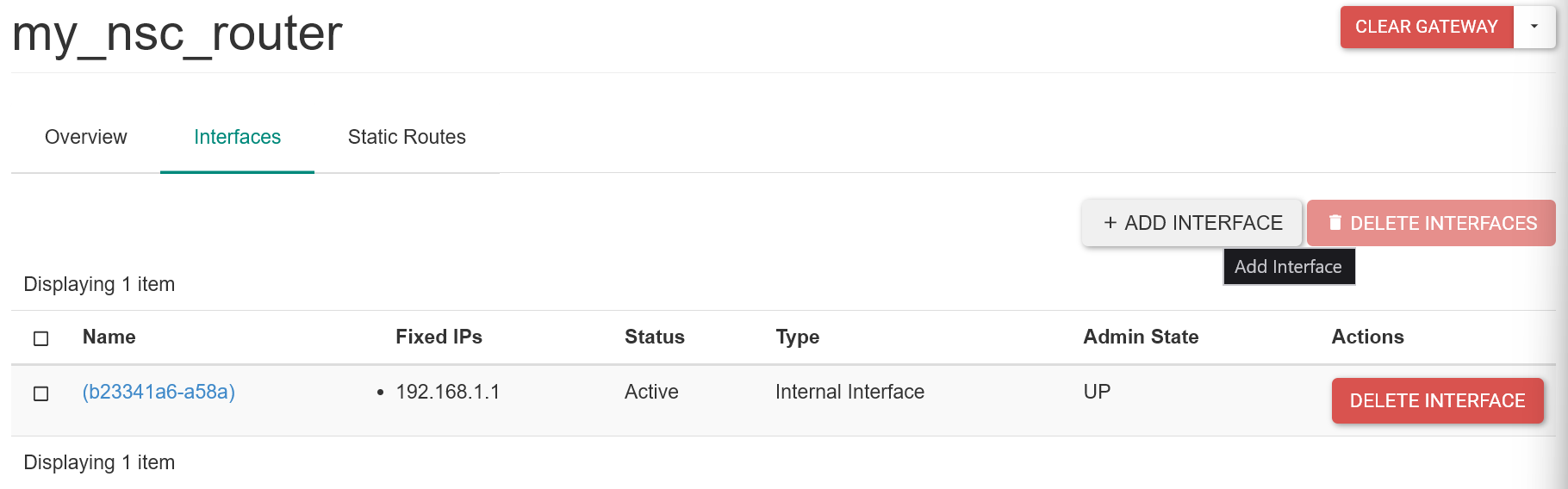Image resolution: width=1568 pixels, height=489 pixels.
Task: Sort by the Status column header
Action: click(x=655, y=337)
